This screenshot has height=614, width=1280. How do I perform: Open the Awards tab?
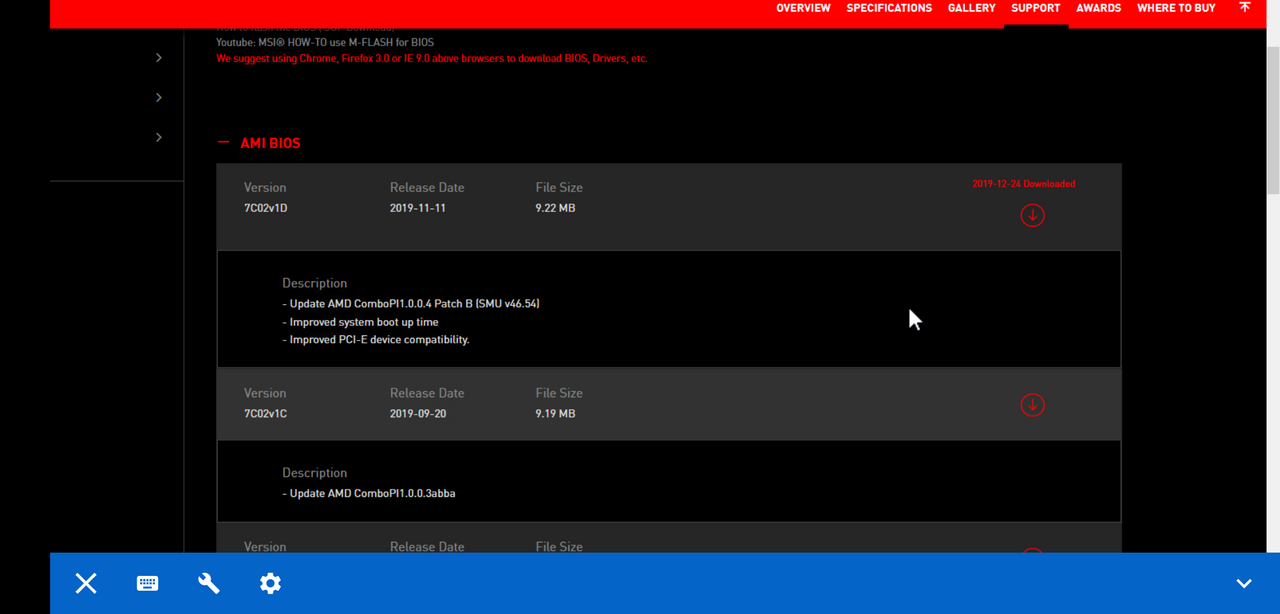coord(1098,8)
